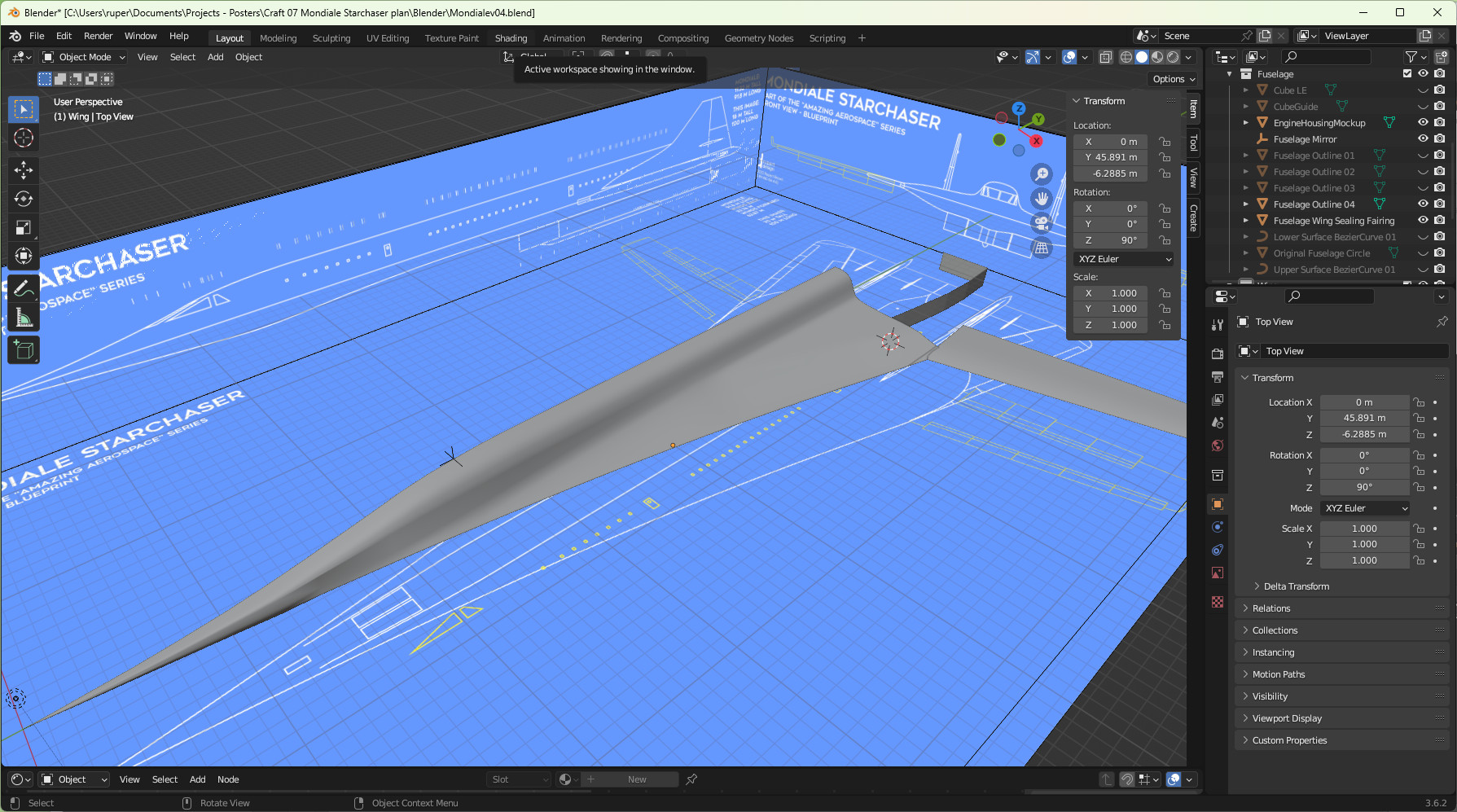Toggle viewport gizmos button
Screen dimensions: 1457x812
1033,57
